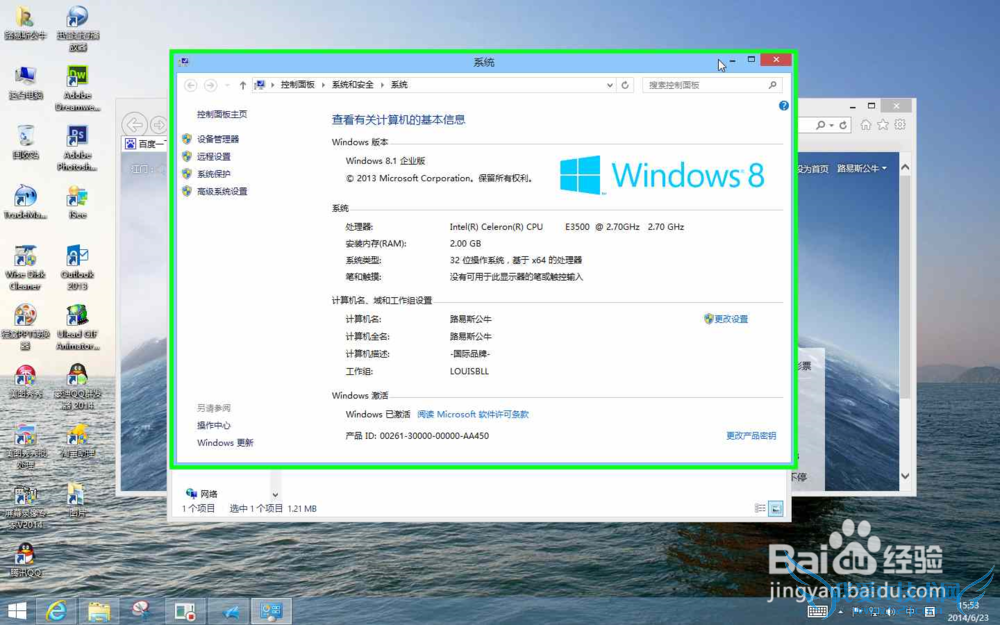Expand explorer navigation pane down arrow
The image size is (1000, 625).
click(x=275, y=494)
